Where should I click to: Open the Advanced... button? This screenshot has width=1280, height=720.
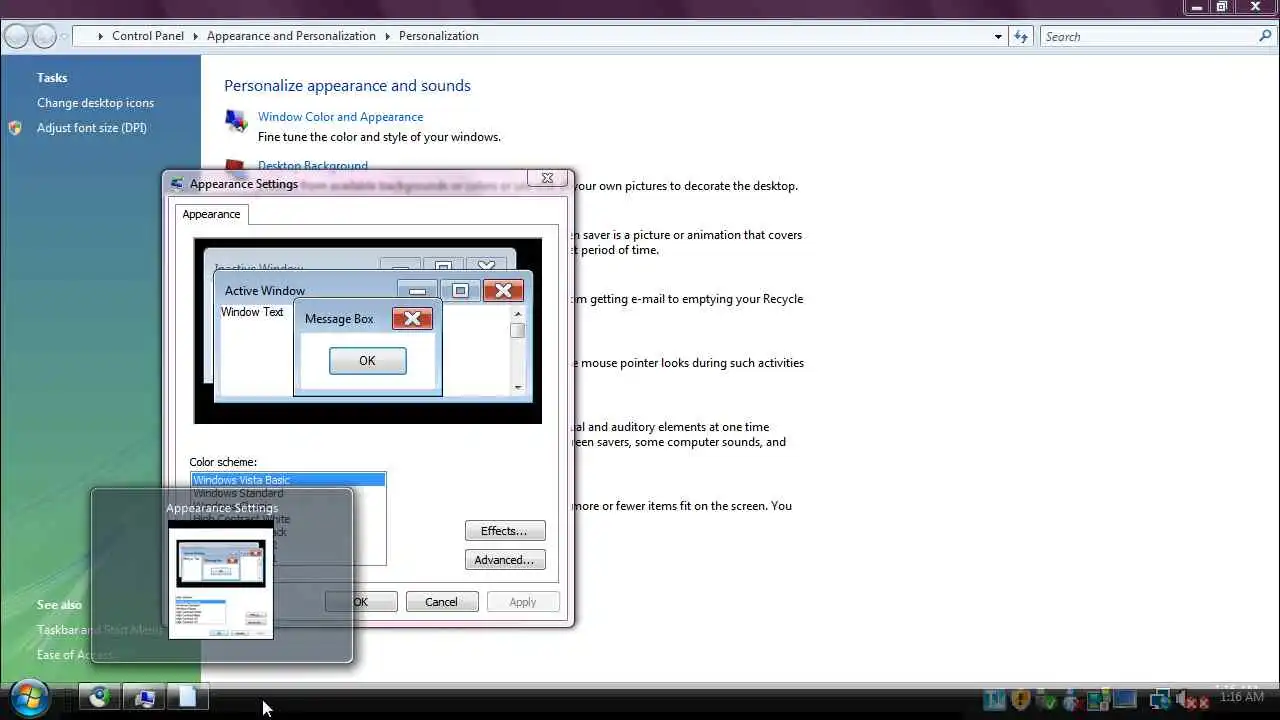pos(505,560)
